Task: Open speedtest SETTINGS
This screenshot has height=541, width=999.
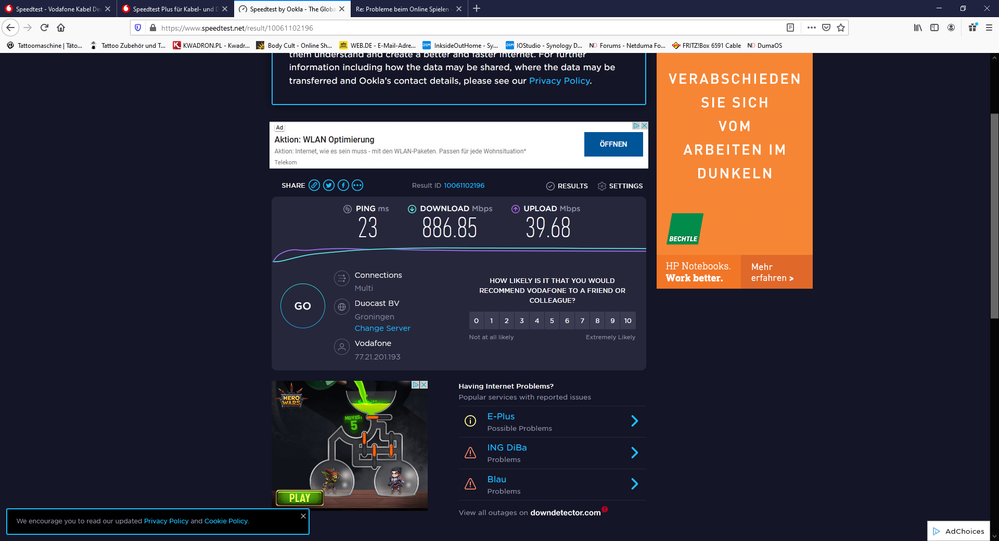Action: click(x=620, y=186)
